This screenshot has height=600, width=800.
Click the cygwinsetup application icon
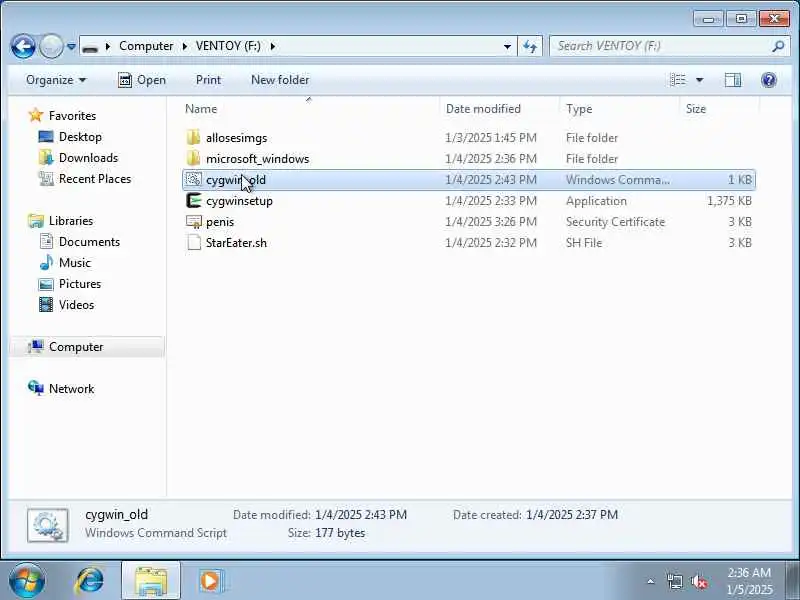[x=193, y=201]
